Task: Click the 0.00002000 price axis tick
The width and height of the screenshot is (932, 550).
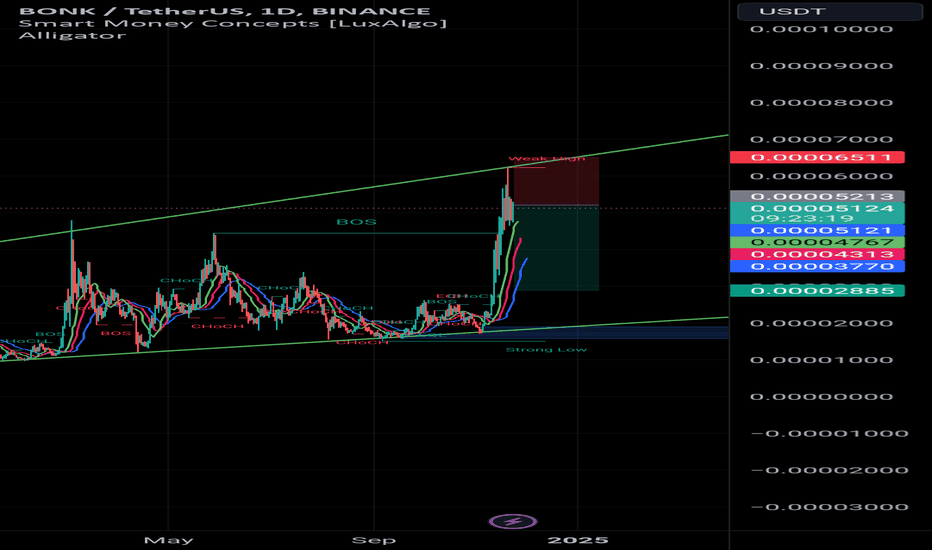Action: tap(821, 323)
